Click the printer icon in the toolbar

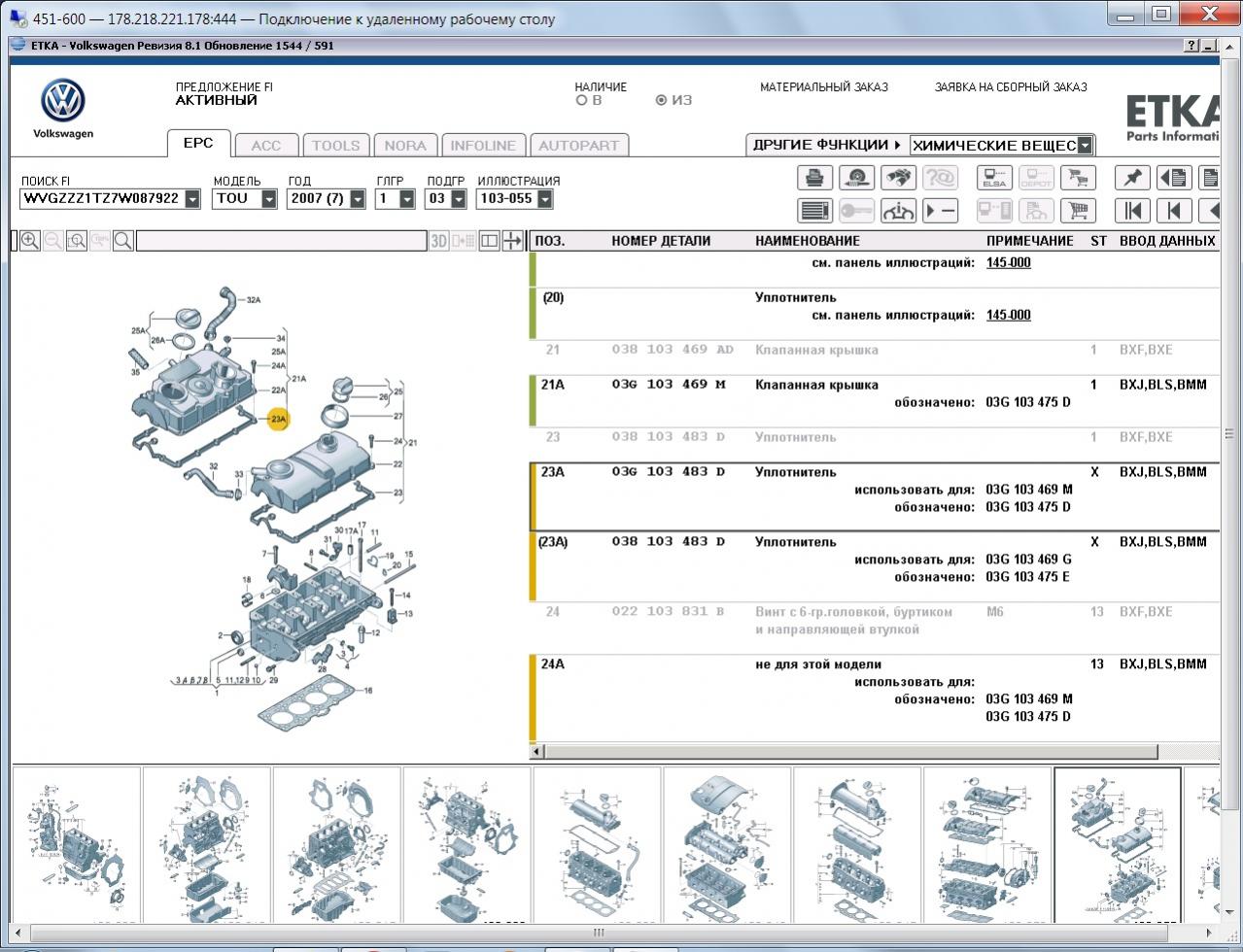pyautogui.click(x=815, y=178)
